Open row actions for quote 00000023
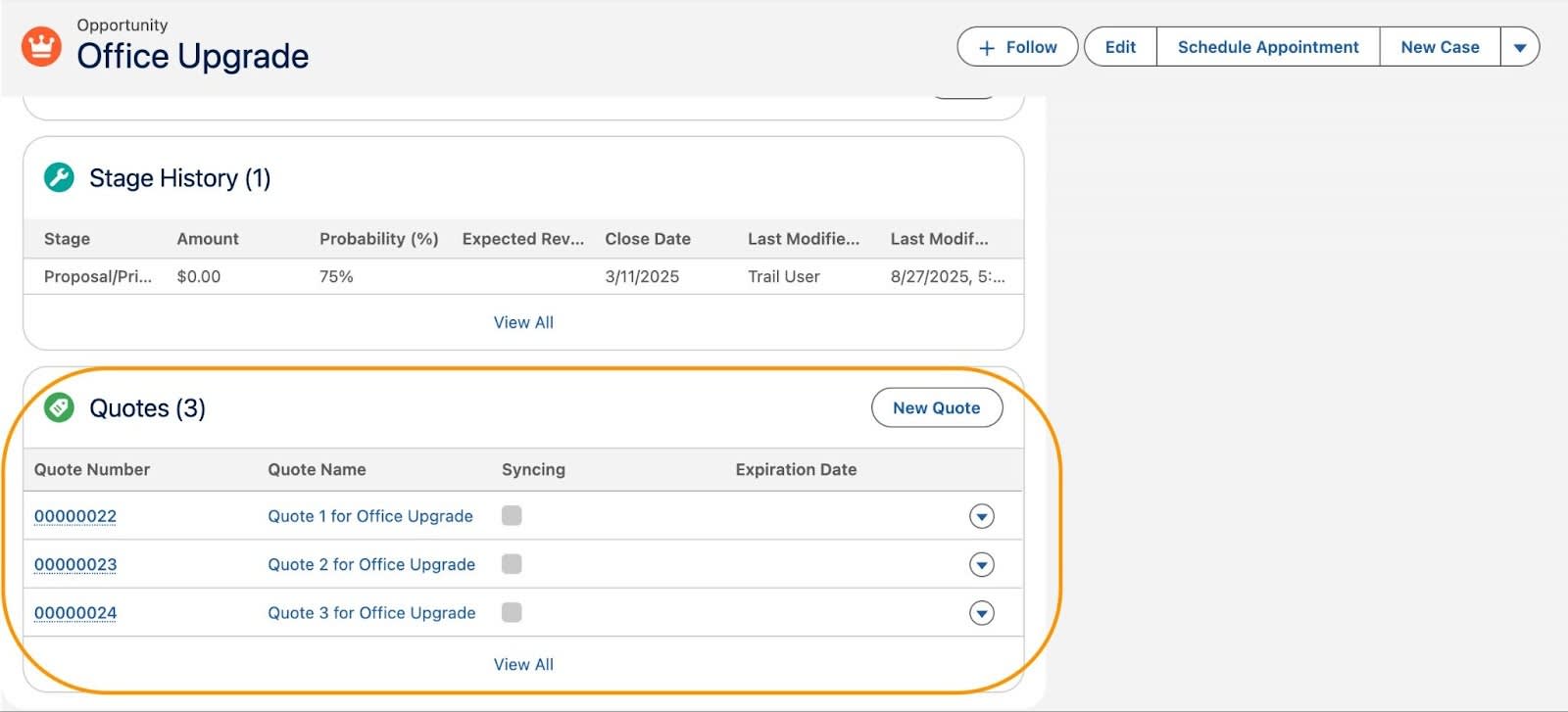The height and width of the screenshot is (712, 1568). click(981, 565)
